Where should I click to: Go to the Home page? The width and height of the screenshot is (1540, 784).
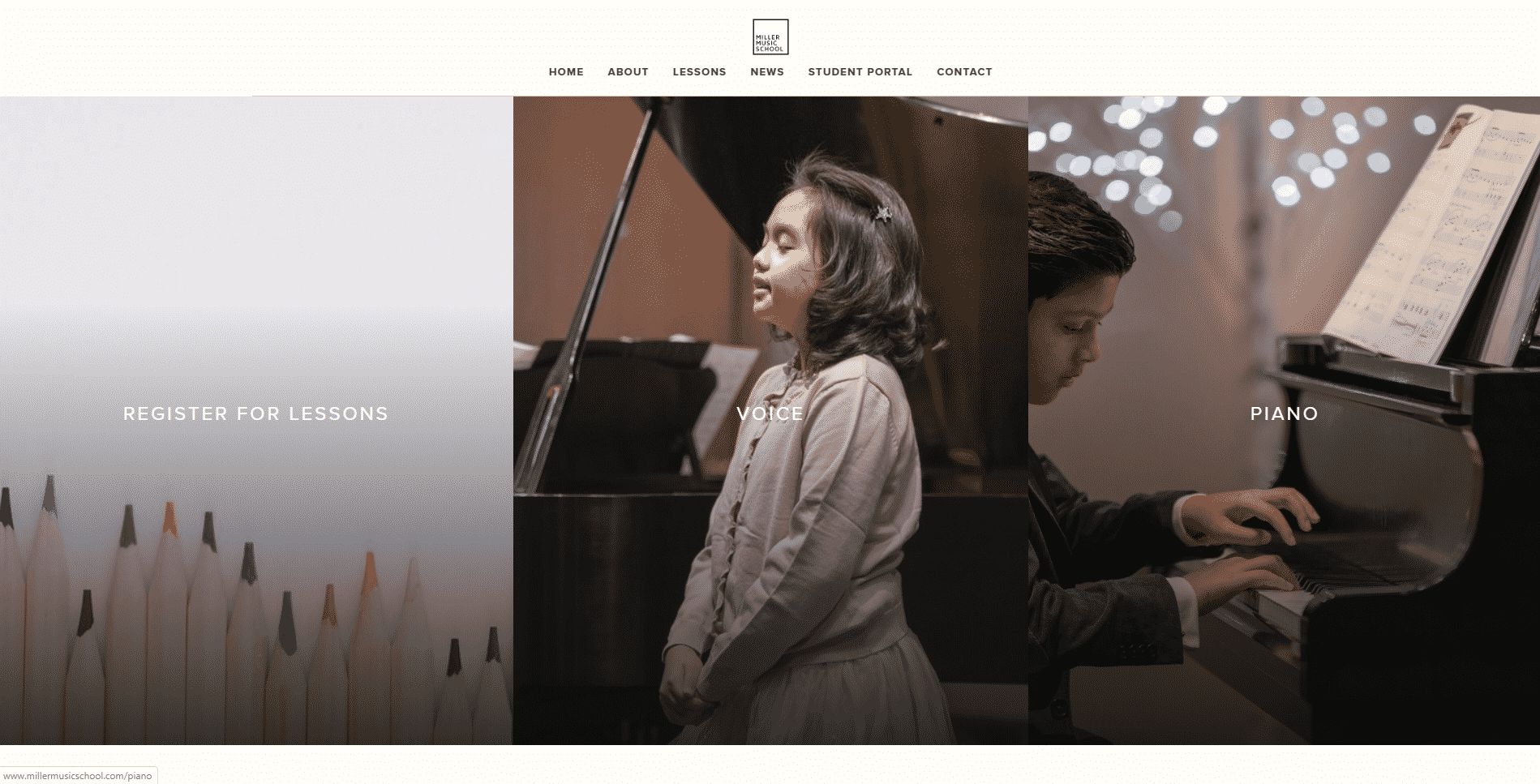point(566,71)
